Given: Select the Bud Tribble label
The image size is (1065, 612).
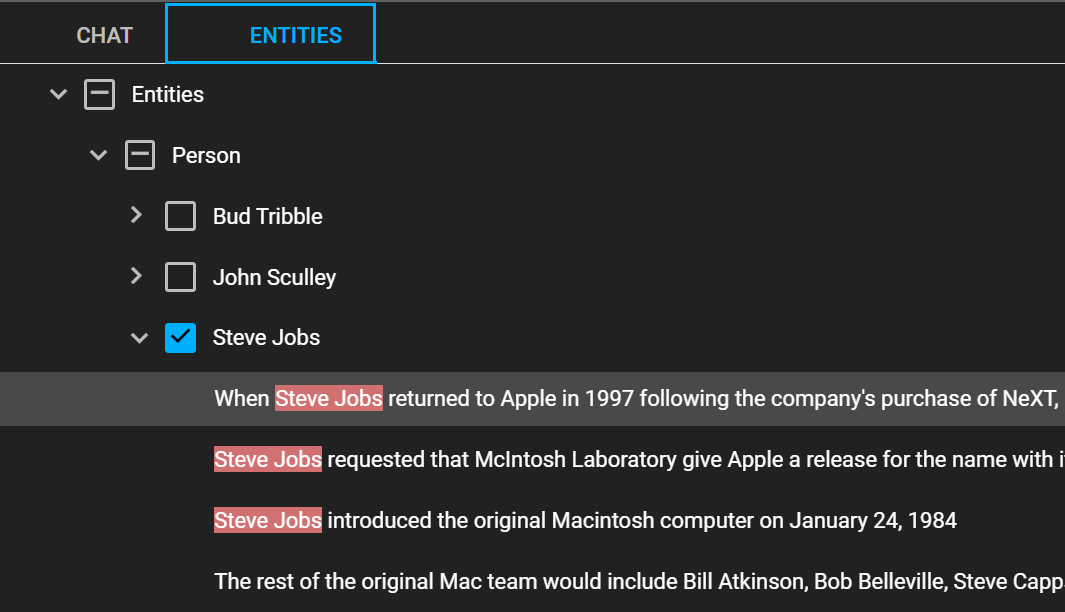Looking at the screenshot, I should 268,217.
